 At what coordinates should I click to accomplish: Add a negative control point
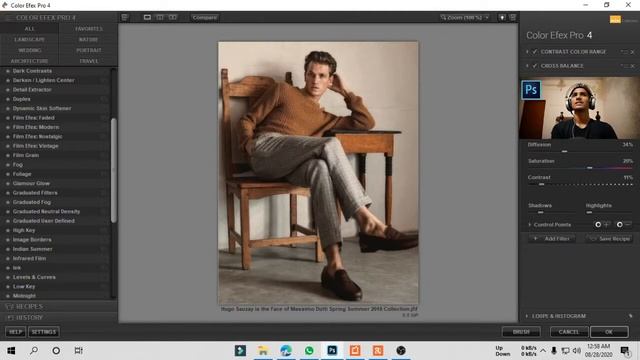click(x=624, y=224)
